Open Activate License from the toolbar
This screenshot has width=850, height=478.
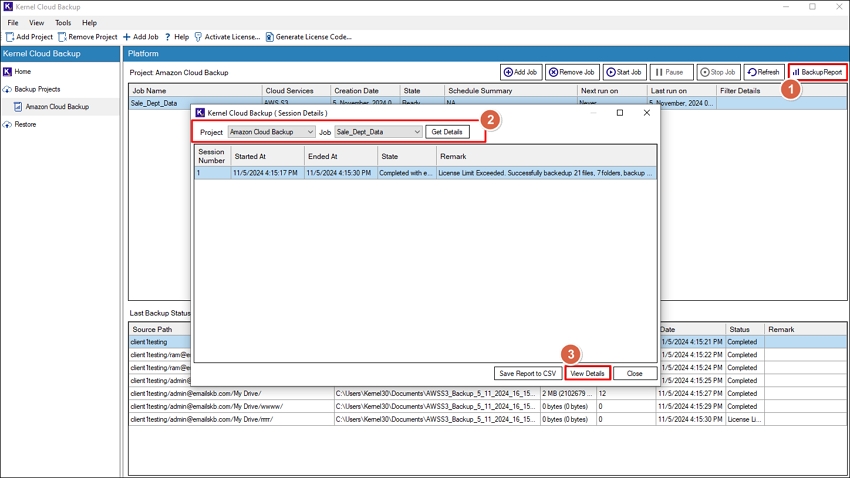coord(227,37)
